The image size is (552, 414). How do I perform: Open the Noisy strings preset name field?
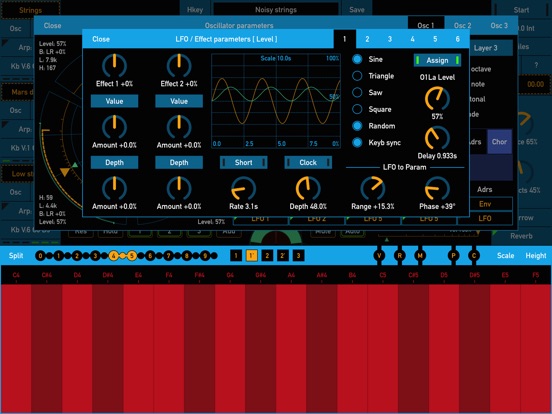coord(276,10)
